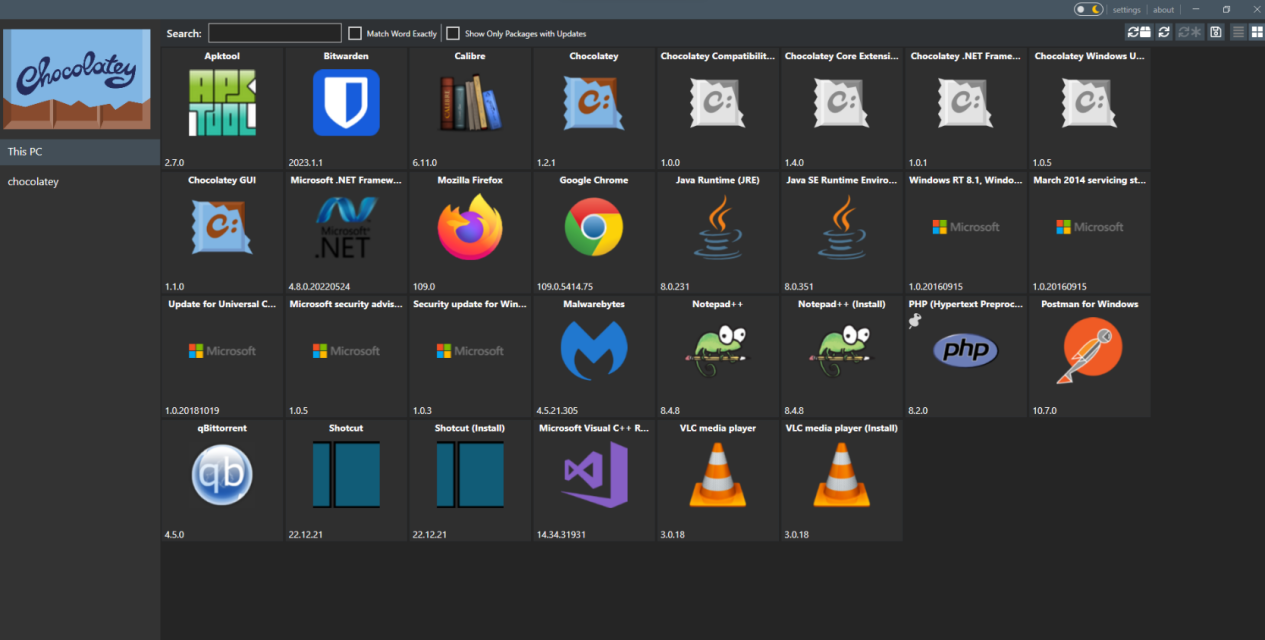Select Chocolatey Core Extension package tile
1265x640 pixels.
click(842, 108)
